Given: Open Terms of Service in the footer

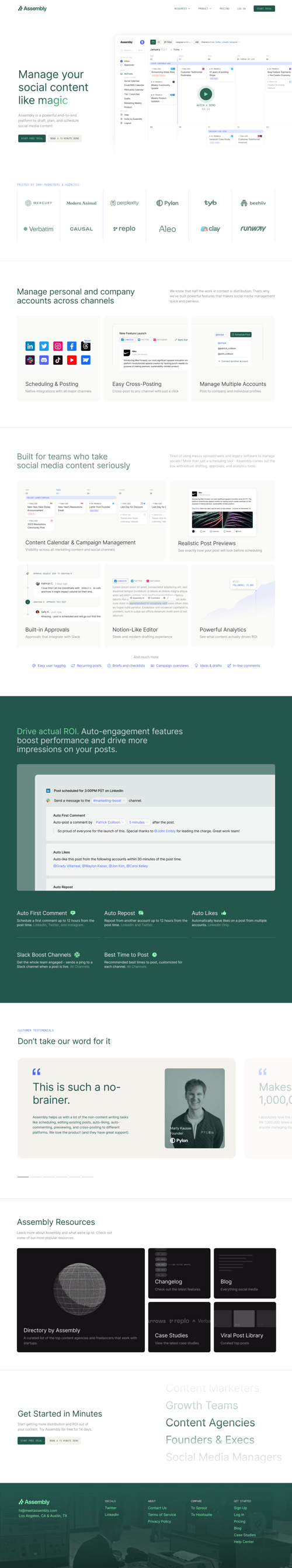Looking at the screenshot, I should click(162, 1514).
